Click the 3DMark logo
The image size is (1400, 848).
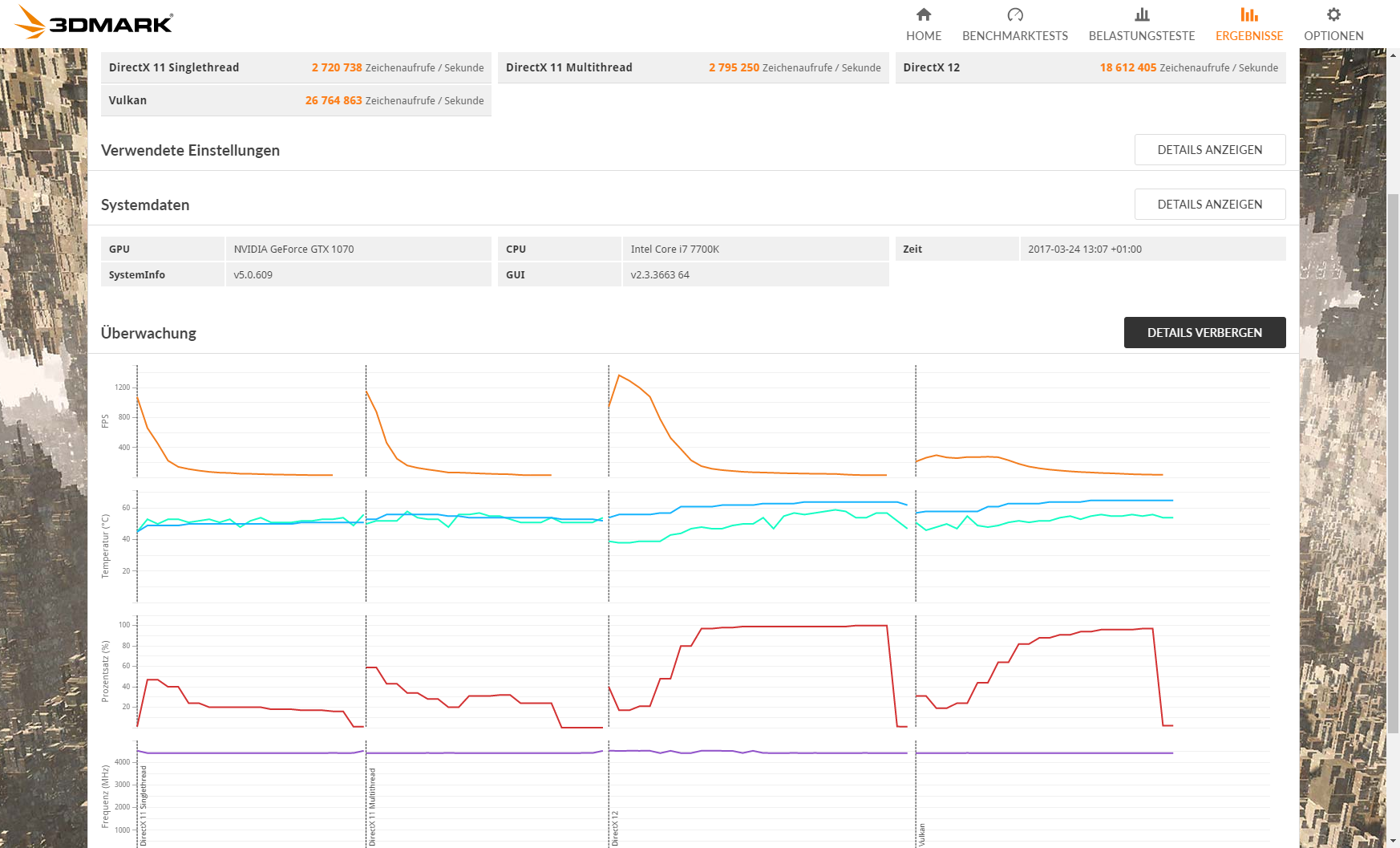[x=95, y=22]
